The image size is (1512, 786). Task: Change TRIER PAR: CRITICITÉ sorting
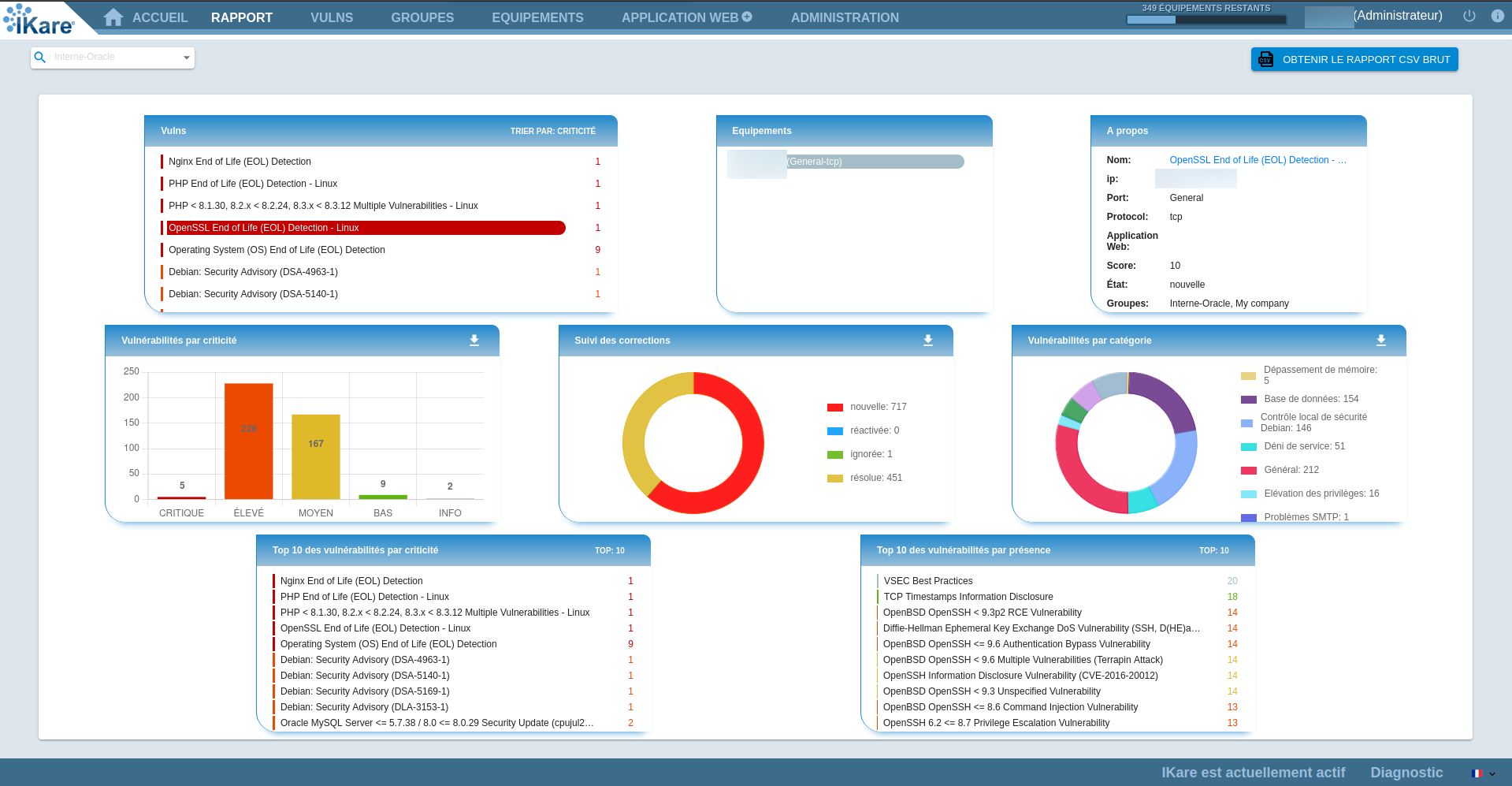point(553,131)
